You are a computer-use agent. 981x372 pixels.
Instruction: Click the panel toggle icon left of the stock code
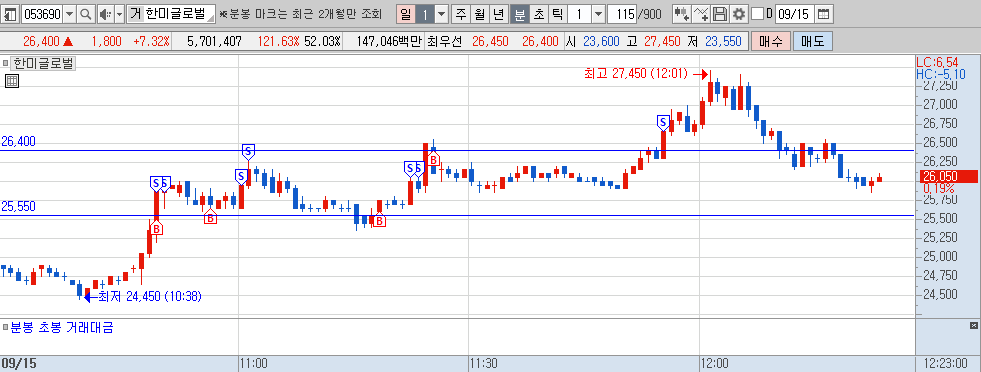coord(11,14)
